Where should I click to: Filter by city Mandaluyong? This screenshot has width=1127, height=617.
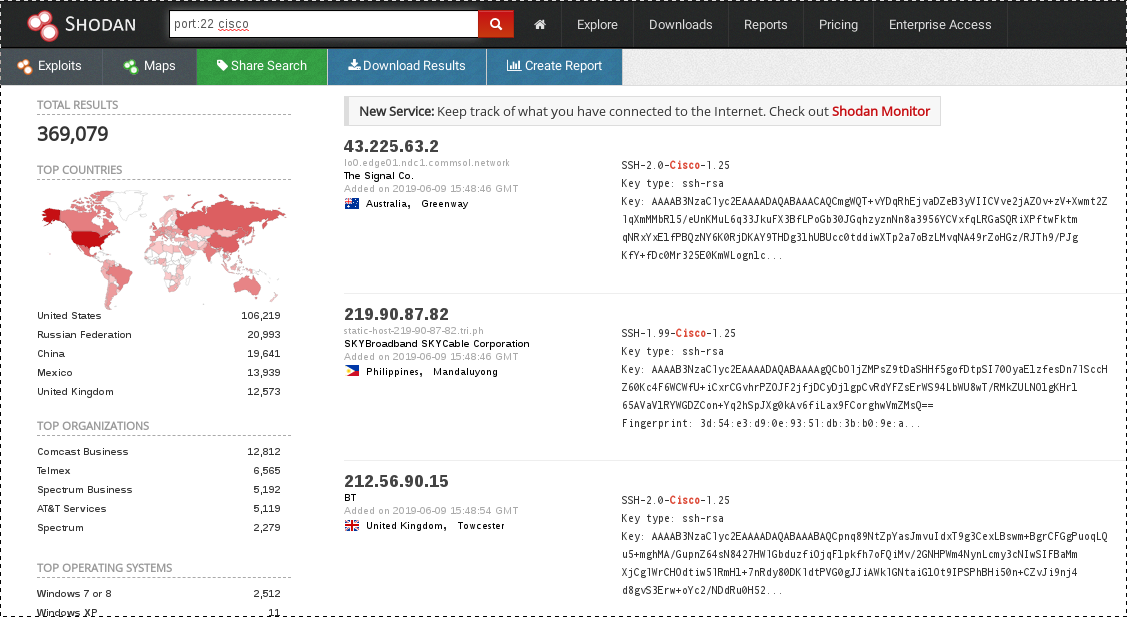pyautogui.click(x=465, y=372)
